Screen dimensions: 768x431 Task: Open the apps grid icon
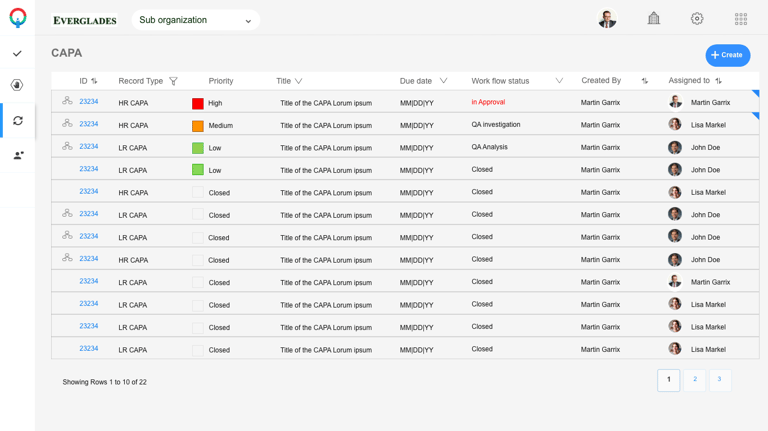point(741,19)
